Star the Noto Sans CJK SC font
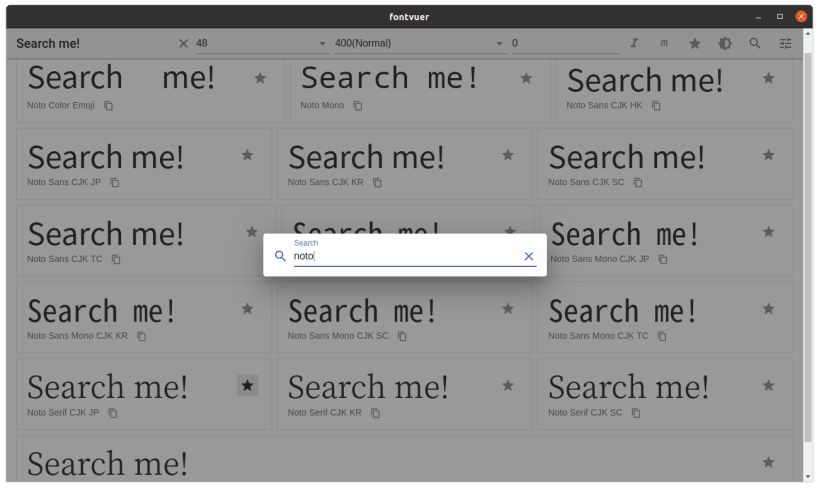This screenshot has height=488, width=819. click(768, 155)
